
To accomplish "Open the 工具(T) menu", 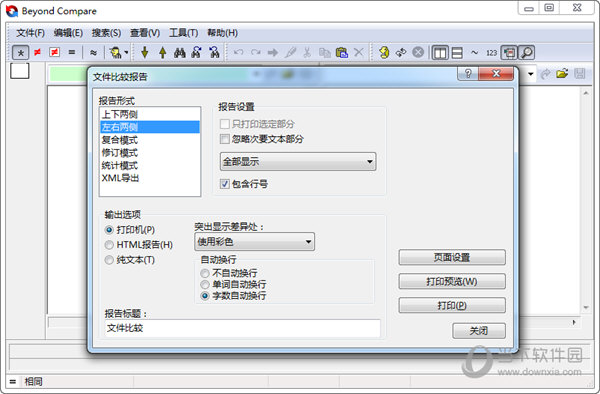I will tap(184, 33).
